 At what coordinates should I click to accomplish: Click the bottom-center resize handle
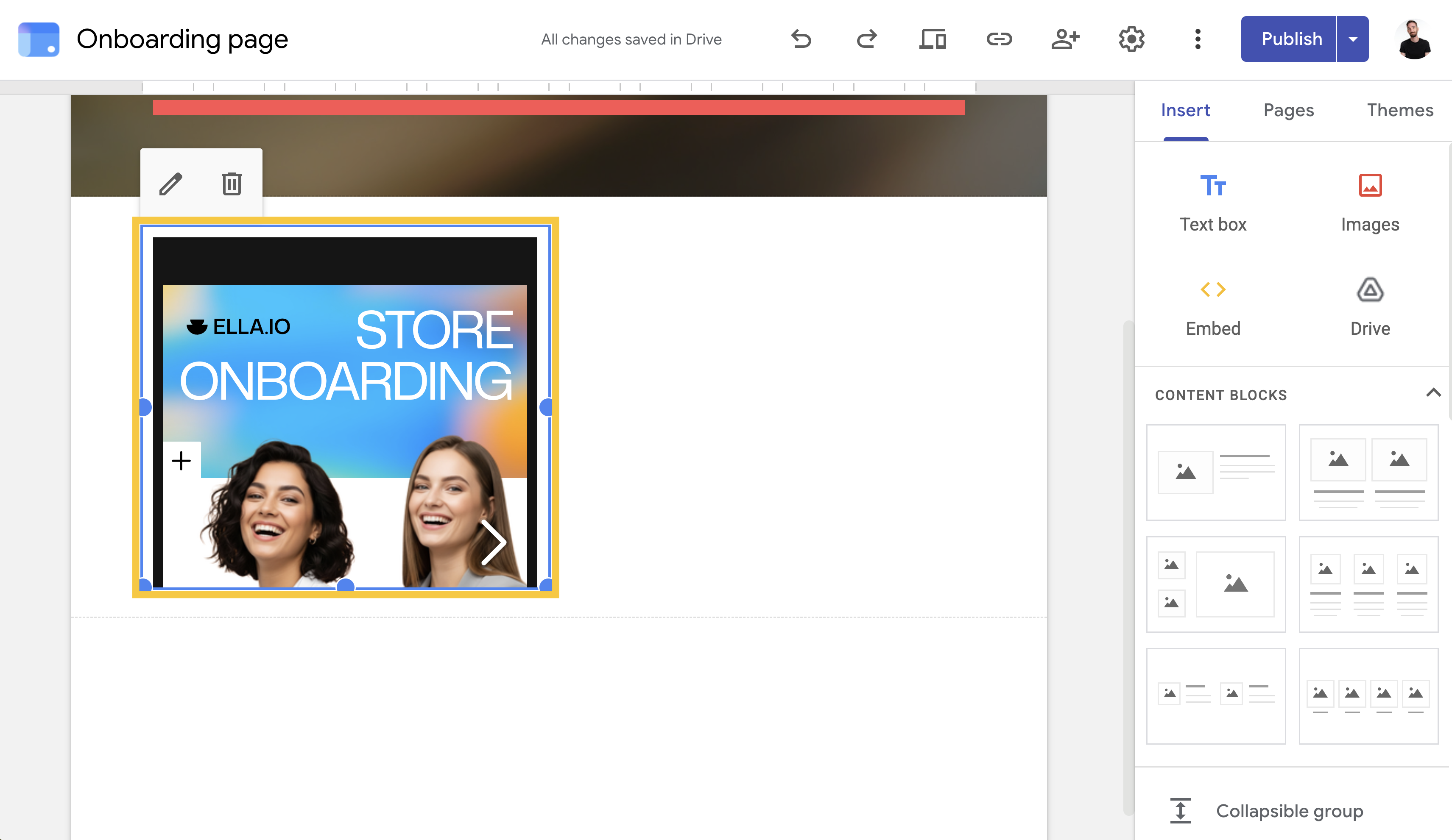[345, 586]
